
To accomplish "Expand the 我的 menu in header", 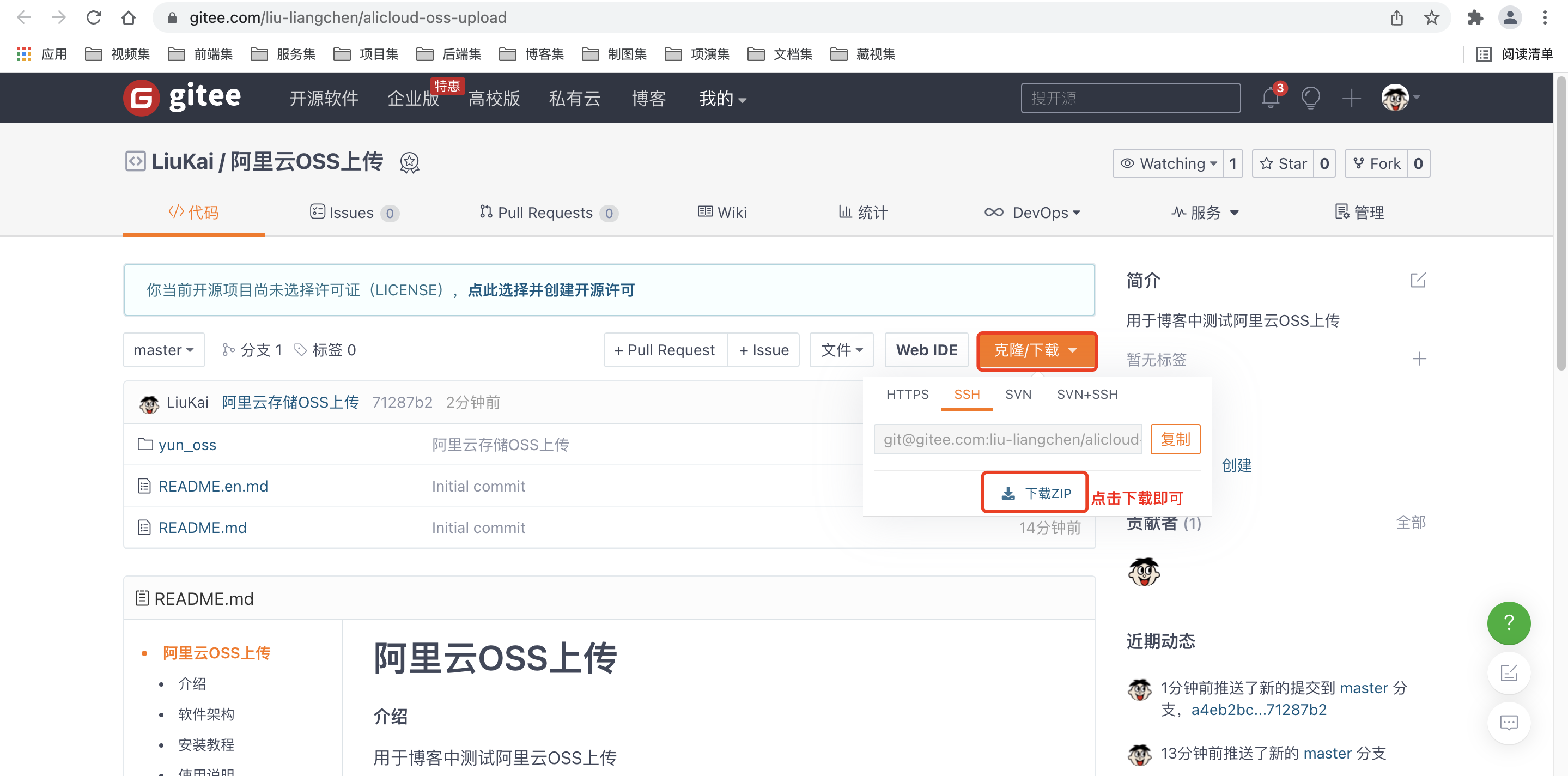I will (722, 98).
